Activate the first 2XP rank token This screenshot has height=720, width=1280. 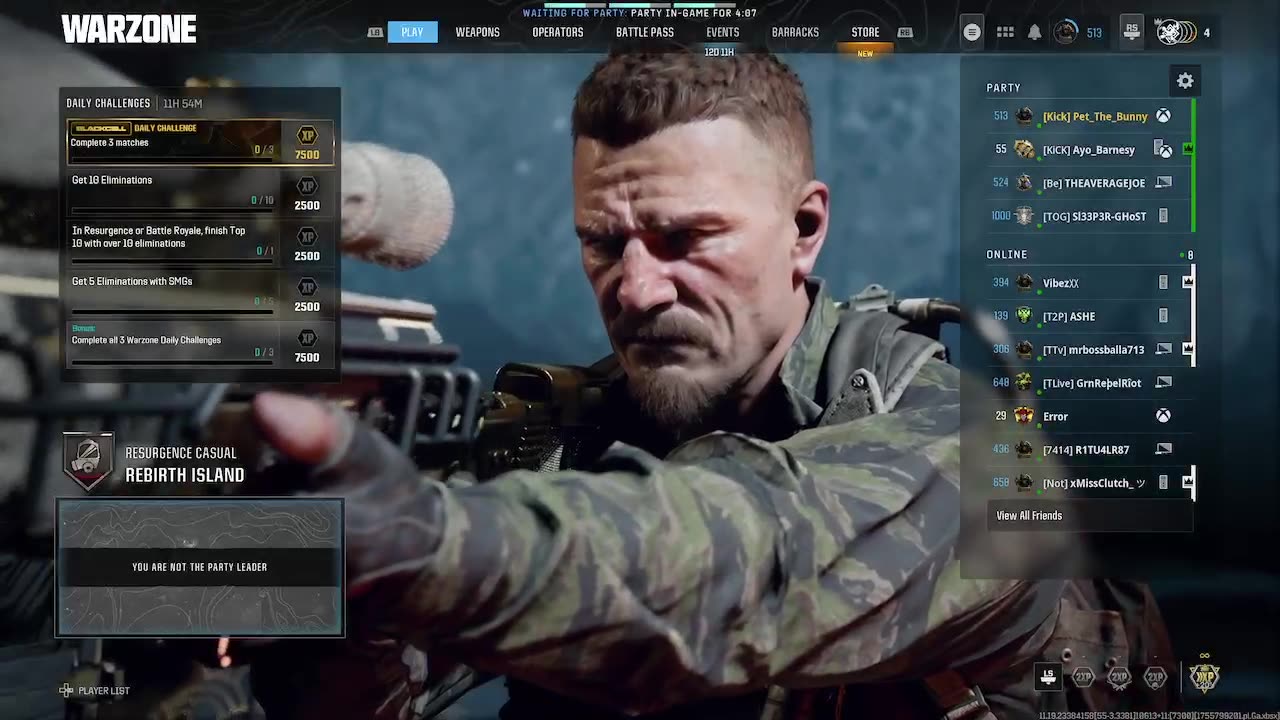(1083, 677)
